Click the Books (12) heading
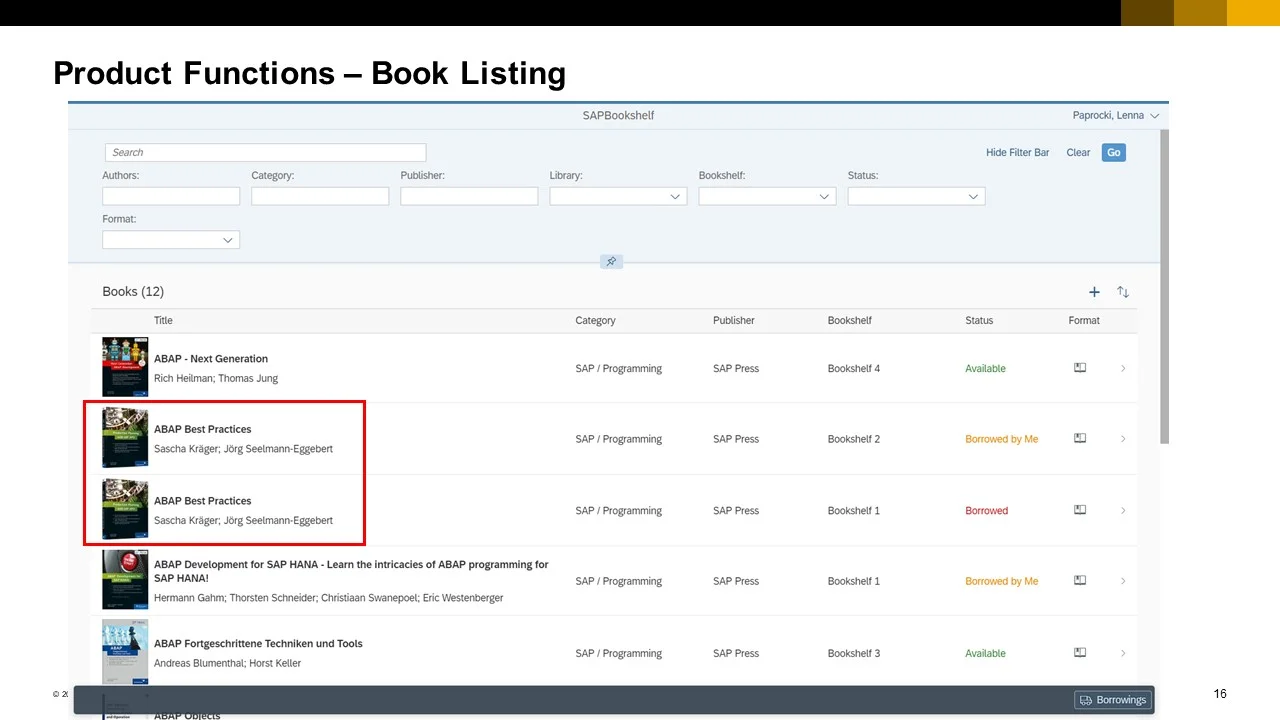1280x720 pixels. (x=133, y=291)
